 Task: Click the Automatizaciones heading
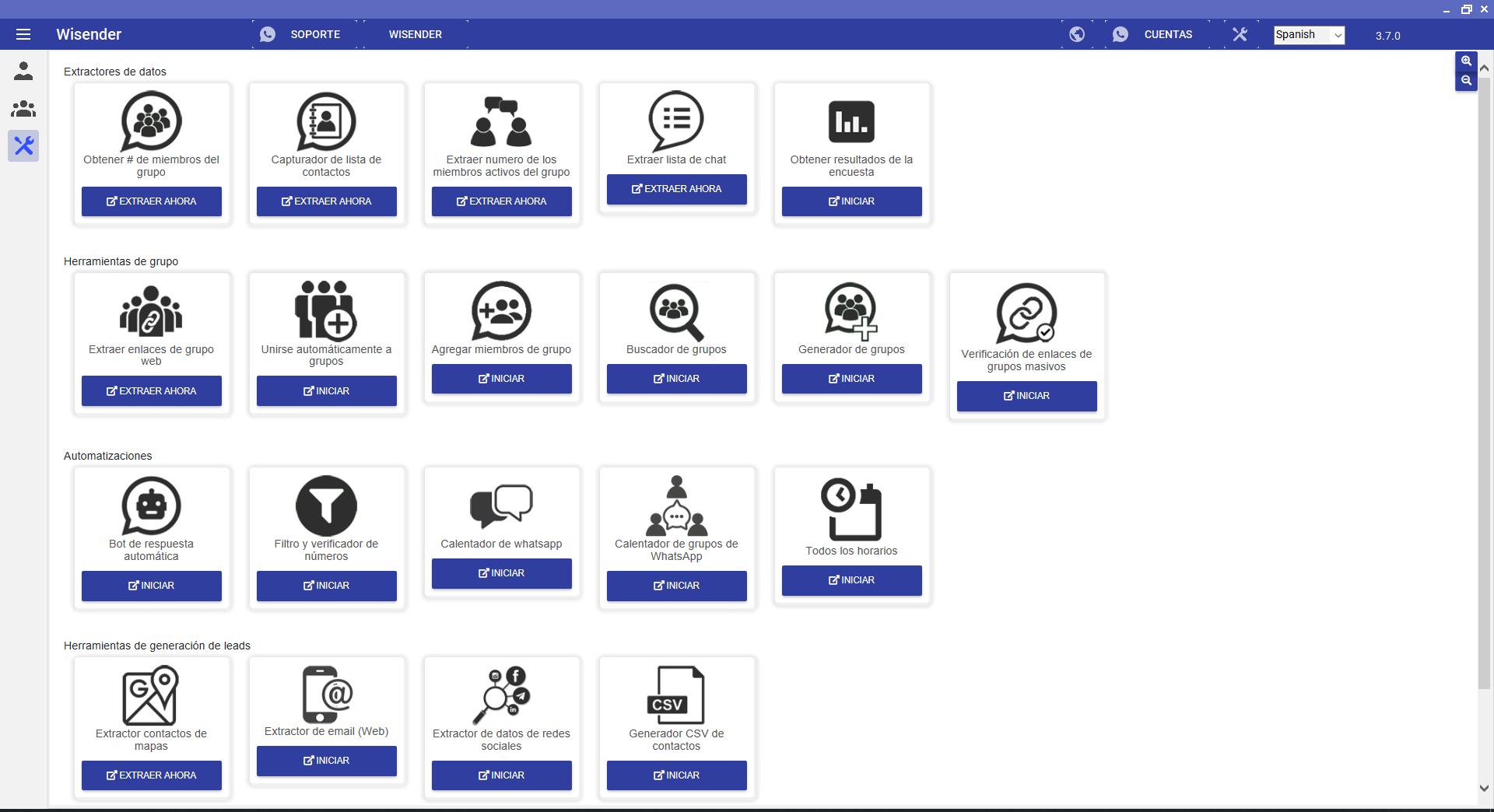107,456
